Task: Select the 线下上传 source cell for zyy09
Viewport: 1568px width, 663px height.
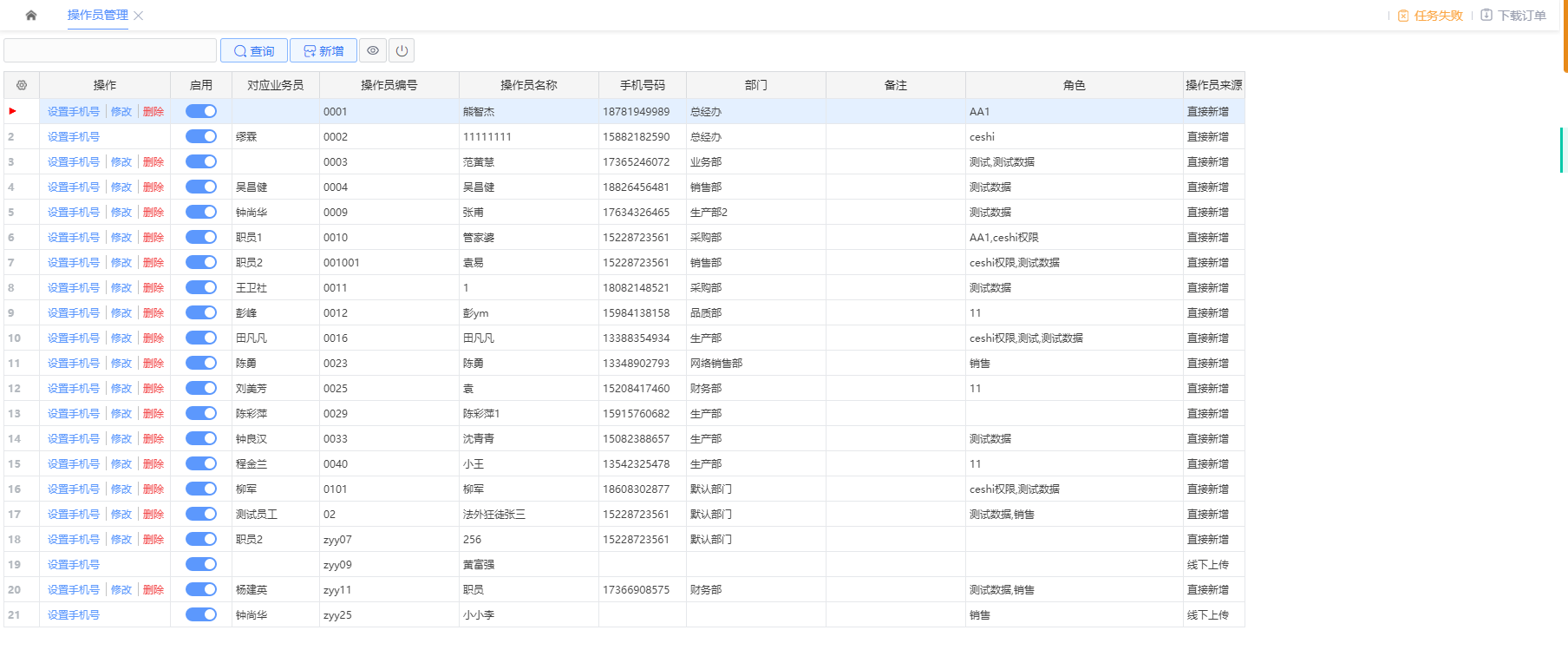Action: 1214,564
